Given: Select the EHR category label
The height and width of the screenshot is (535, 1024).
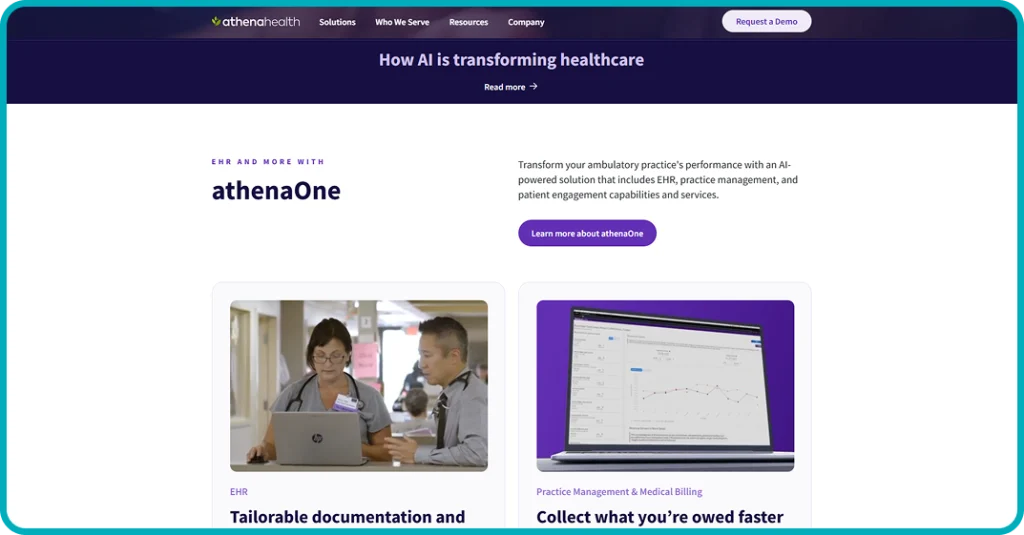Looking at the screenshot, I should (x=239, y=492).
